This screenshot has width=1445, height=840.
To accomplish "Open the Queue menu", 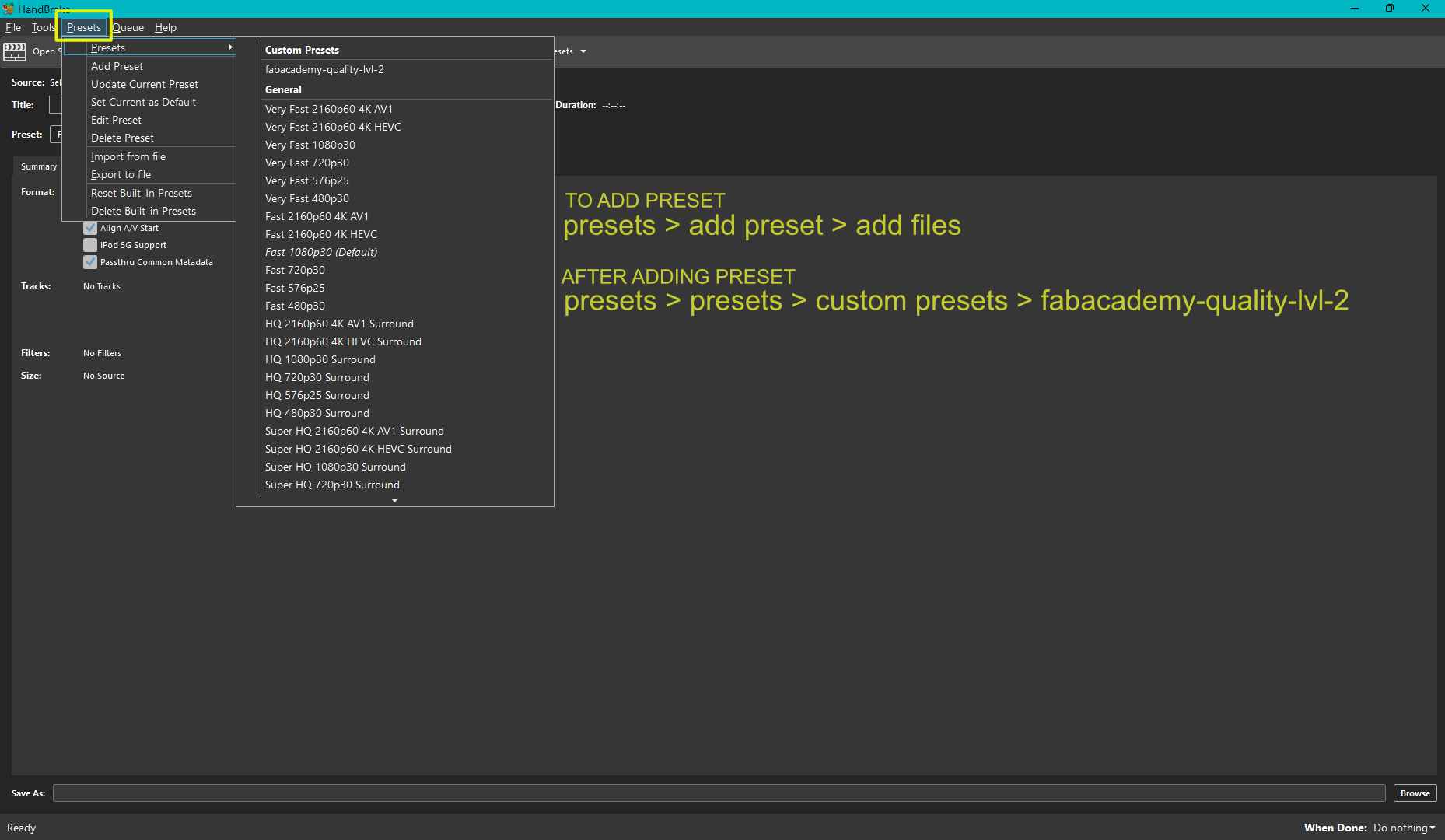I will tap(128, 27).
